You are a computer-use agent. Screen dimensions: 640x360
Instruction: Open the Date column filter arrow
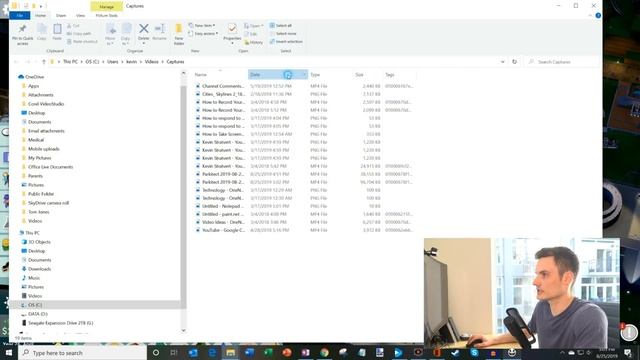click(x=304, y=74)
